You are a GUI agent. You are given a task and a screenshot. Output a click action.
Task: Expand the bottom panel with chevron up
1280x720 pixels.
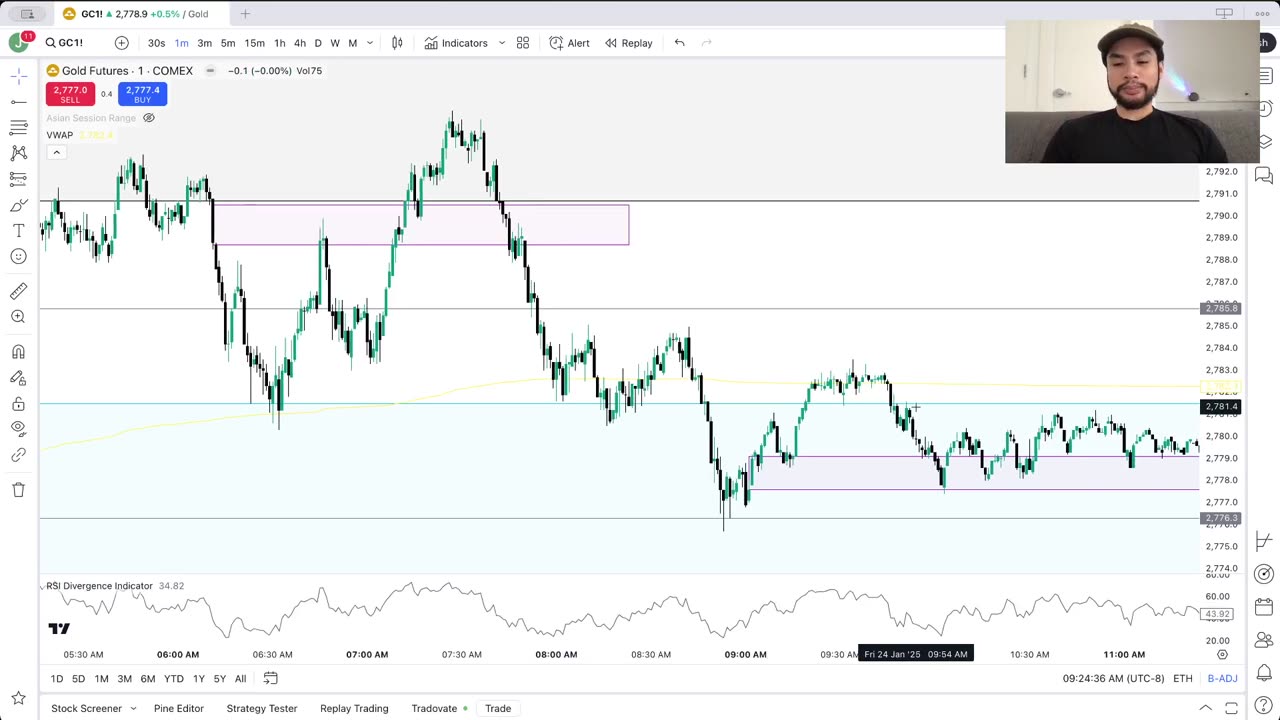[x=1205, y=709]
